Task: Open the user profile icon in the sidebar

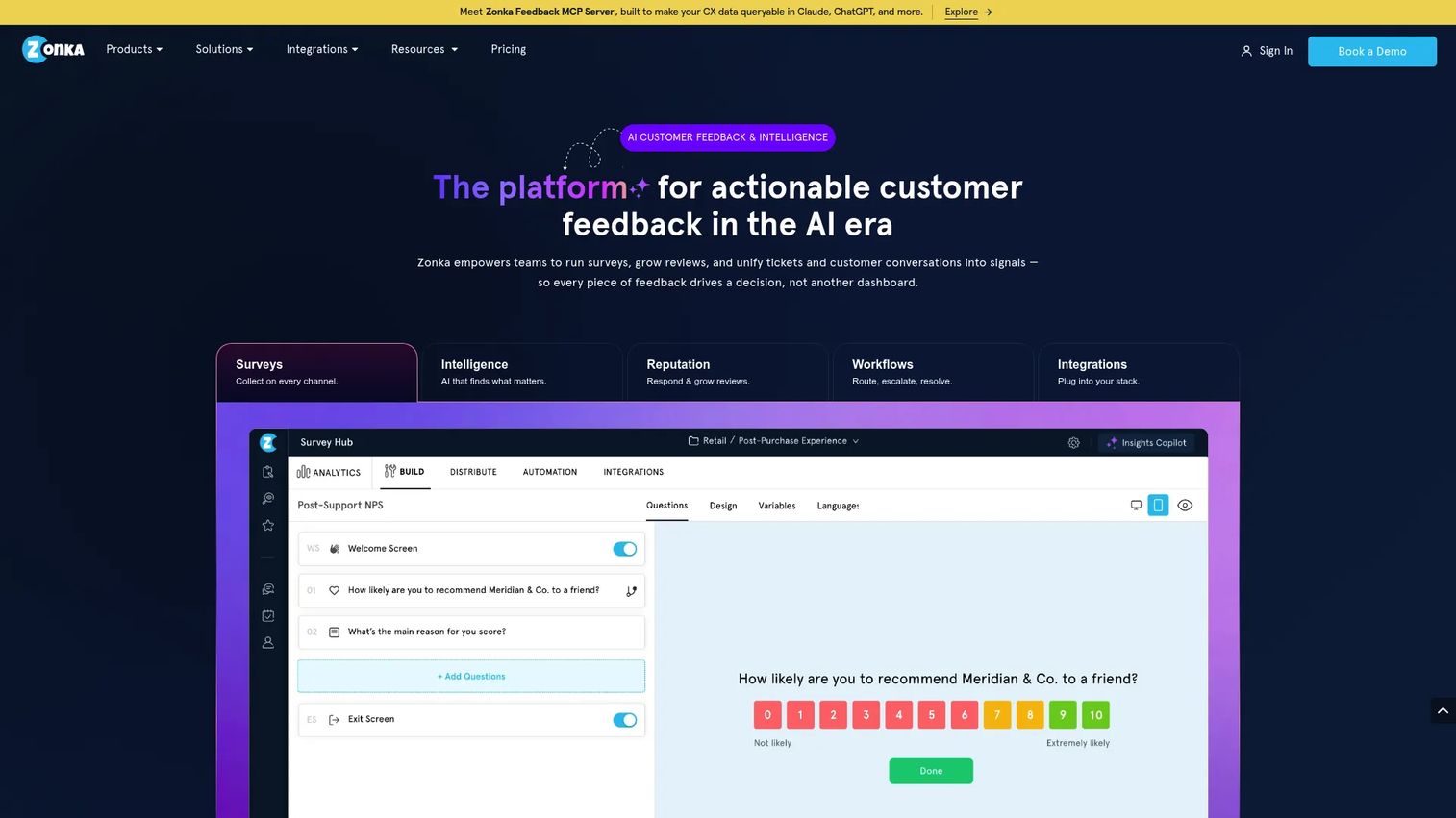Action: point(268,642)
